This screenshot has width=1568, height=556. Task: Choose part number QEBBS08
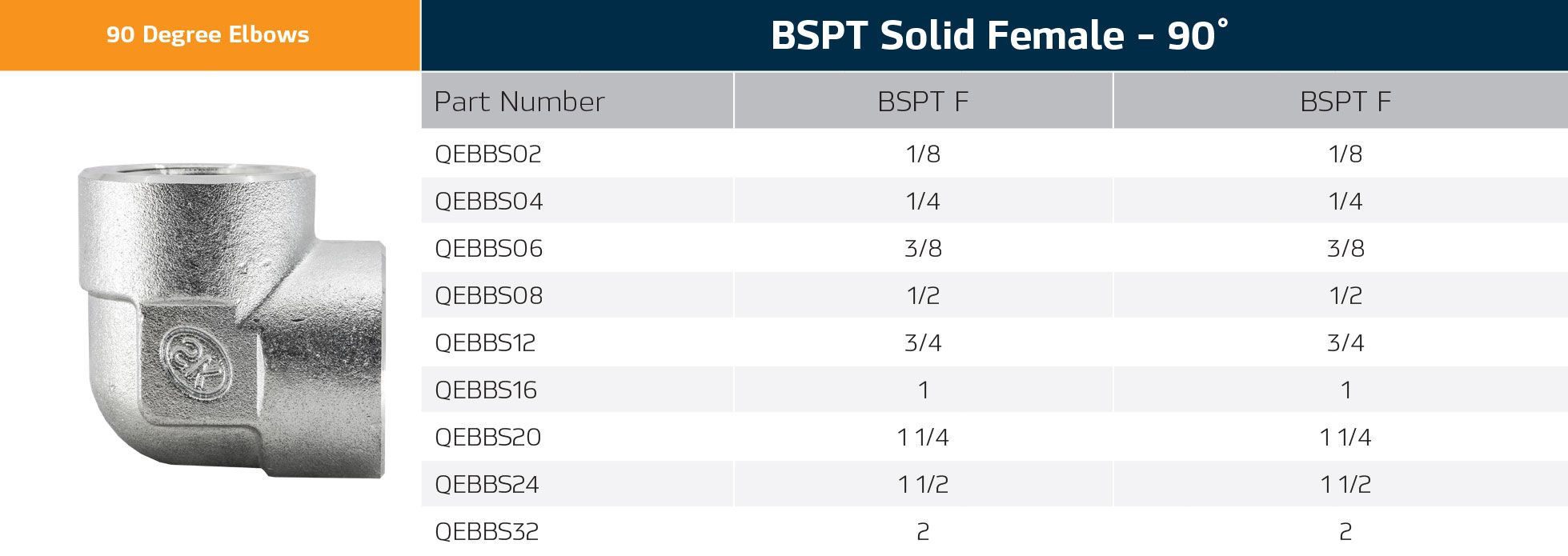point(489,295)
